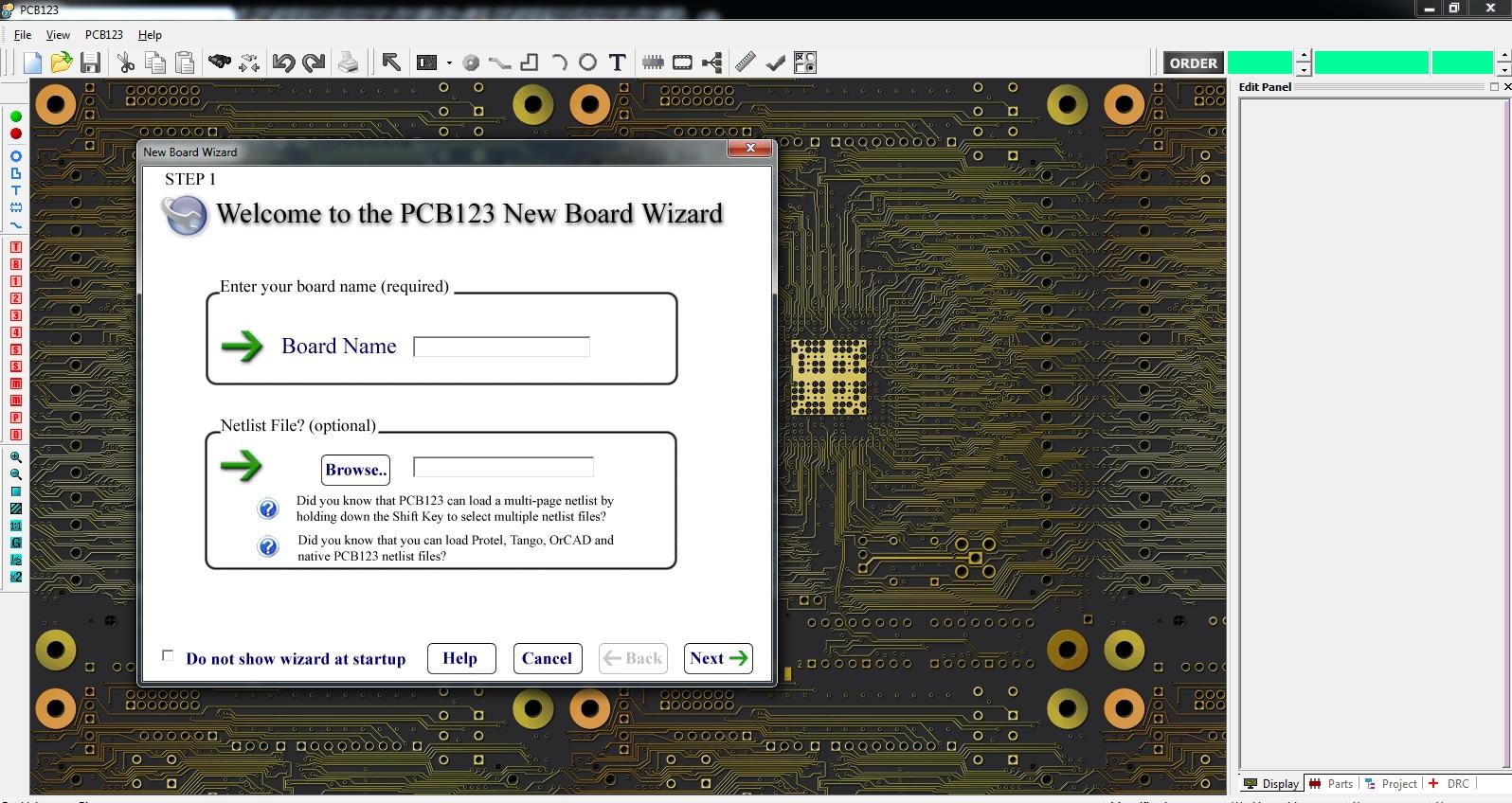Undo the last action
Viewport: 1512px width, 803px height.
(283, 62)
